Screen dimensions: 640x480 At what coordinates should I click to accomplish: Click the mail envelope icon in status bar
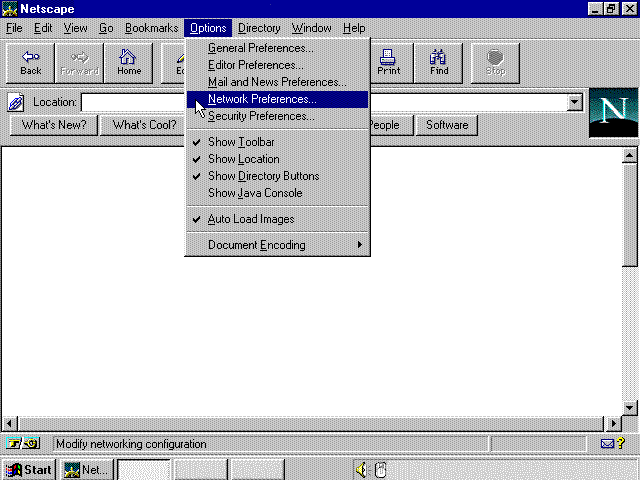[607, 444]
